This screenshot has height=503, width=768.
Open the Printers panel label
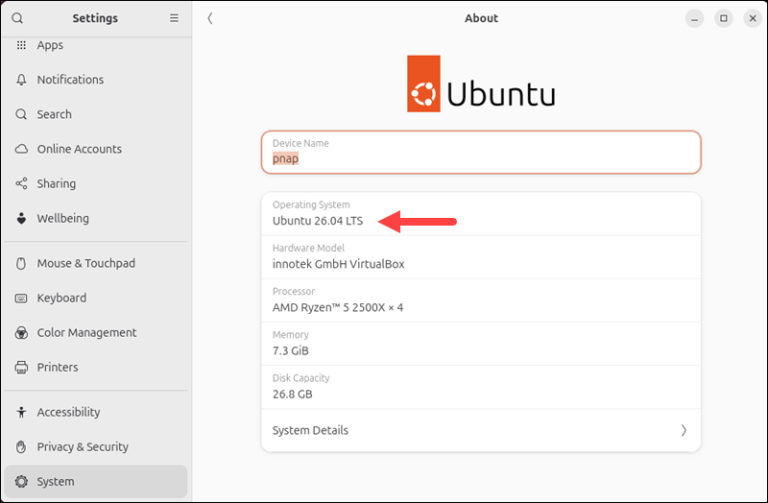(58, 367)
